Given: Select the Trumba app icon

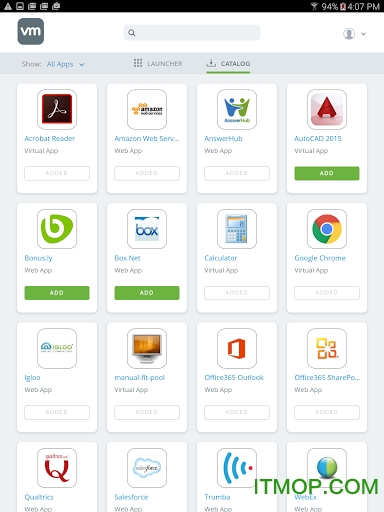Looking at the screenshot, I should (x=237, y=468).
